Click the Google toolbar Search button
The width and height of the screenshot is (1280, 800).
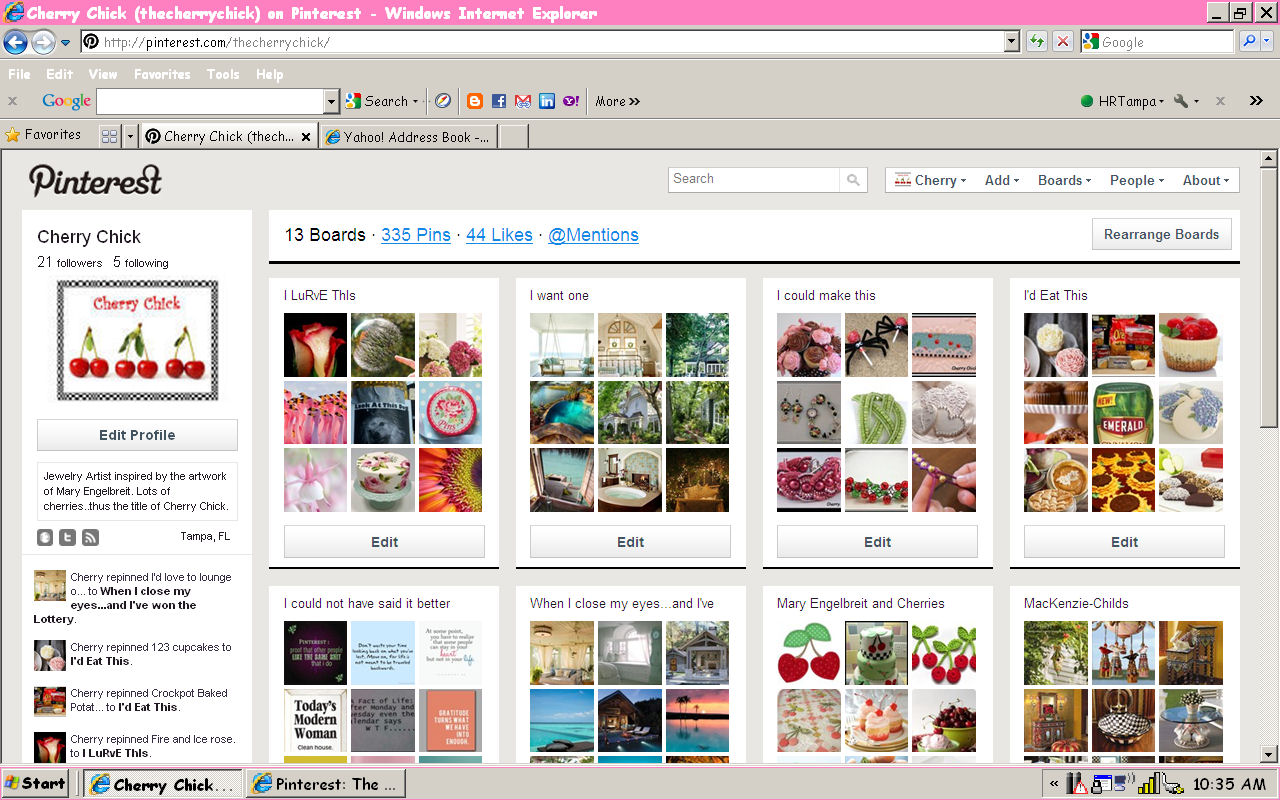[382, 101]
